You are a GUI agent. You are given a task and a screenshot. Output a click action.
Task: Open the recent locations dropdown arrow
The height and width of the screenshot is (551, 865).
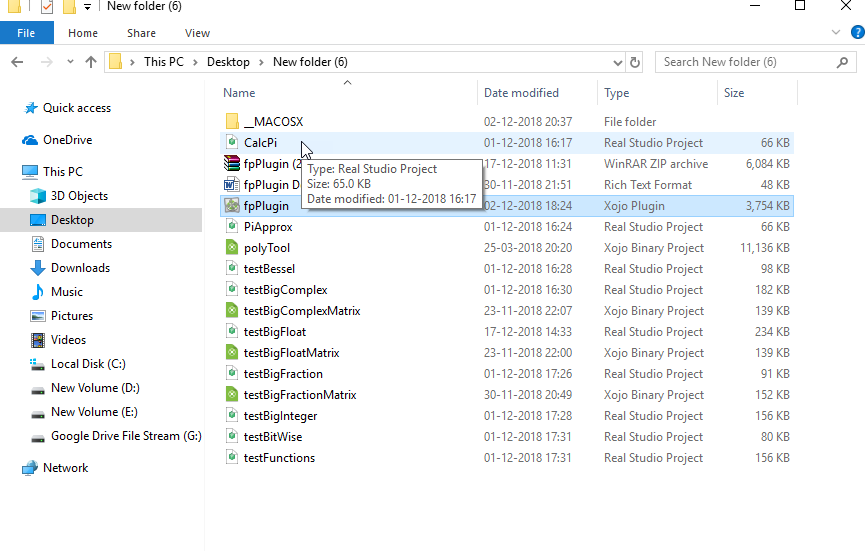(x=70, y=62)
